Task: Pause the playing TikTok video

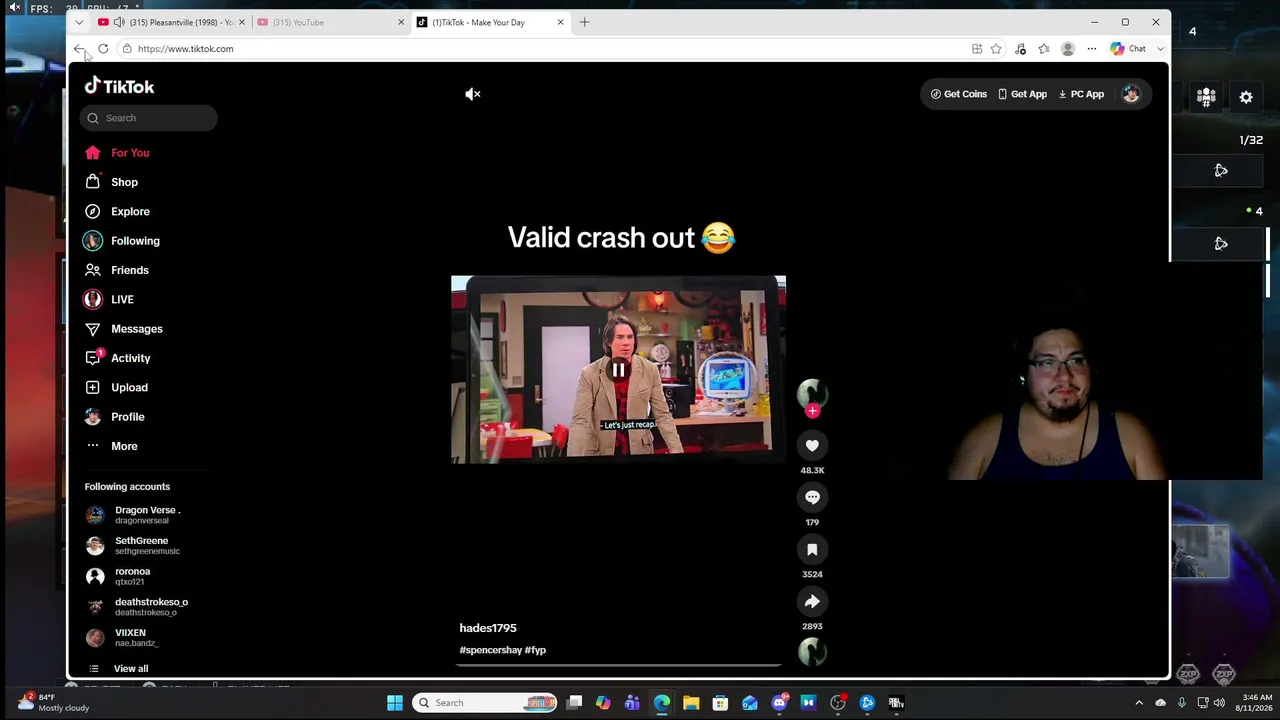Action: point(618,370)
